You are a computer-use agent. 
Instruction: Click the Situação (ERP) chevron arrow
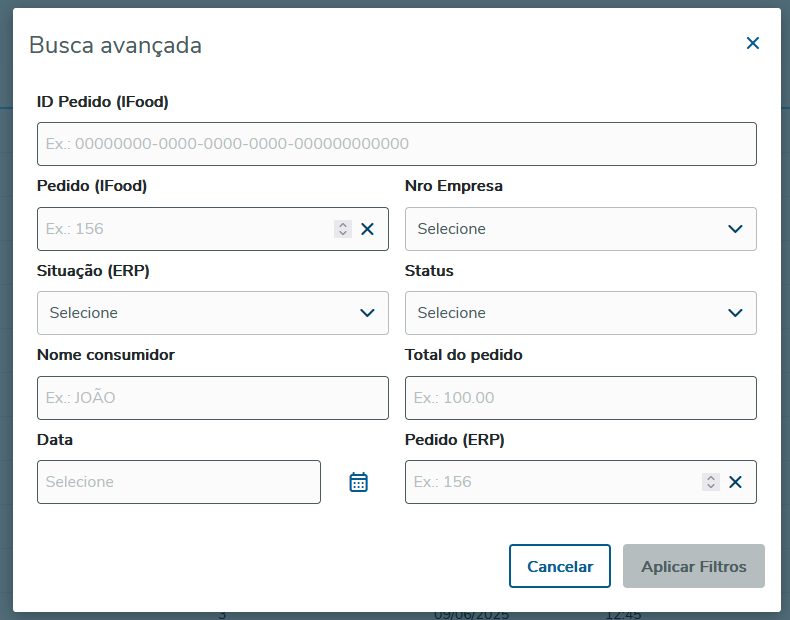(x=367, y=313)
